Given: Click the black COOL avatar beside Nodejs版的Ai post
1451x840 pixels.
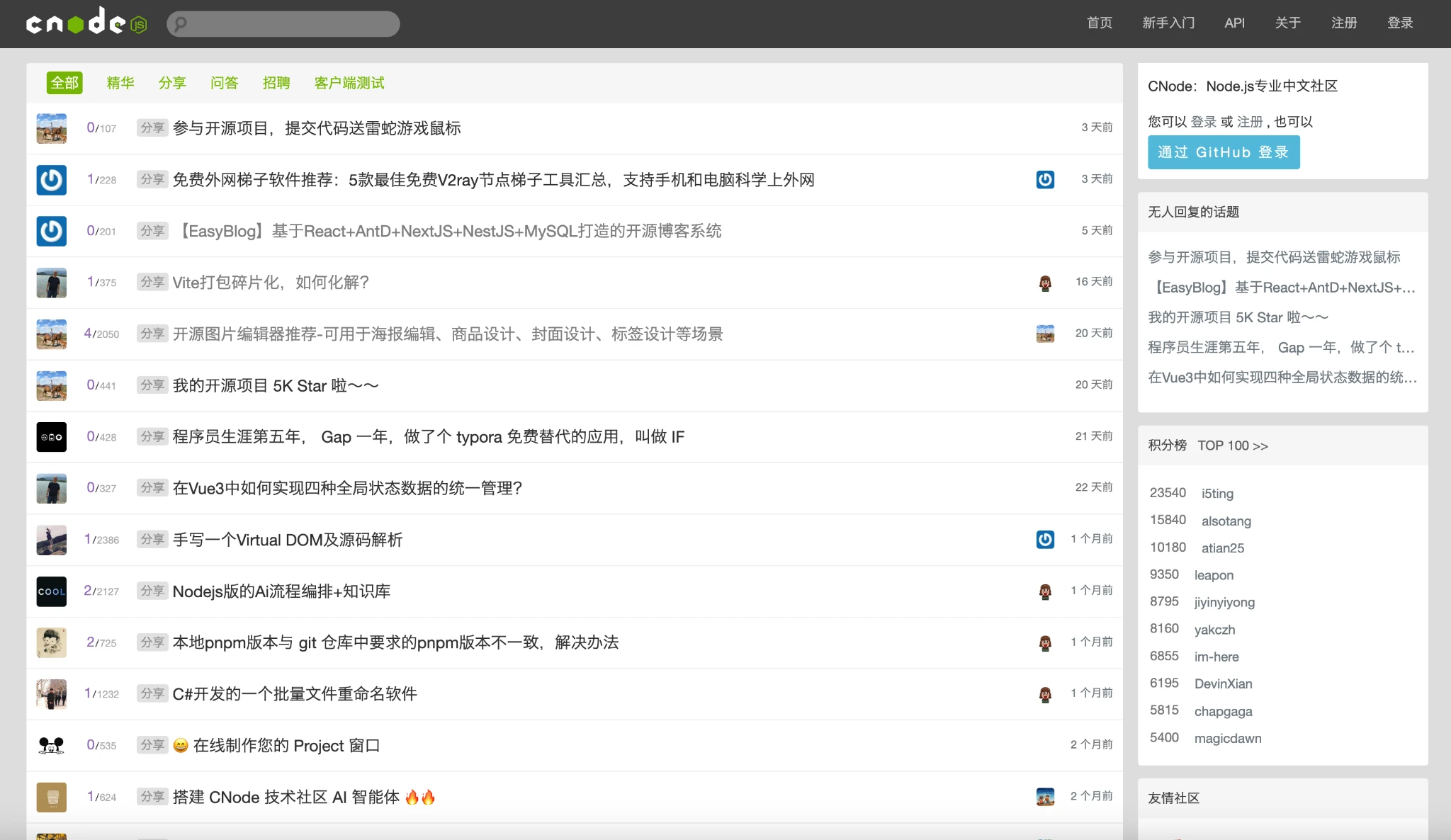Looking at the screenshot, I should [51, 591].
